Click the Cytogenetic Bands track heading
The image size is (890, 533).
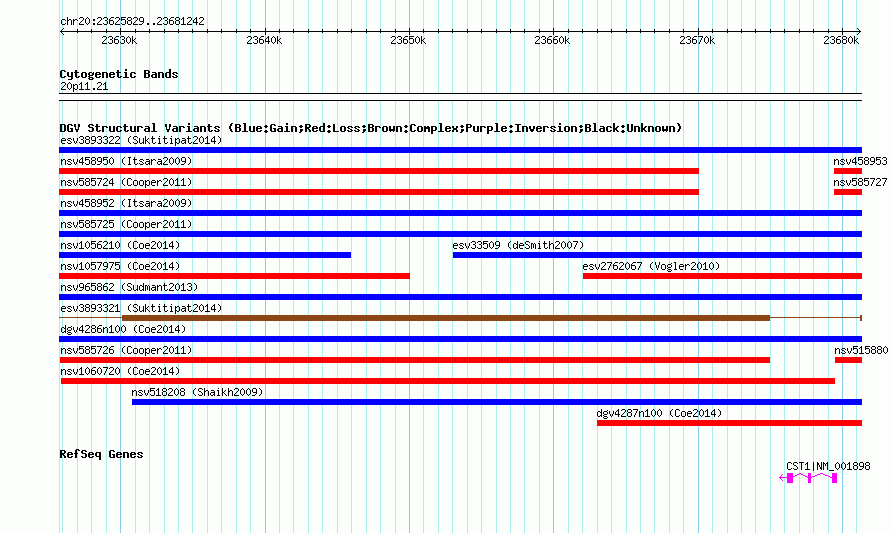119,74
